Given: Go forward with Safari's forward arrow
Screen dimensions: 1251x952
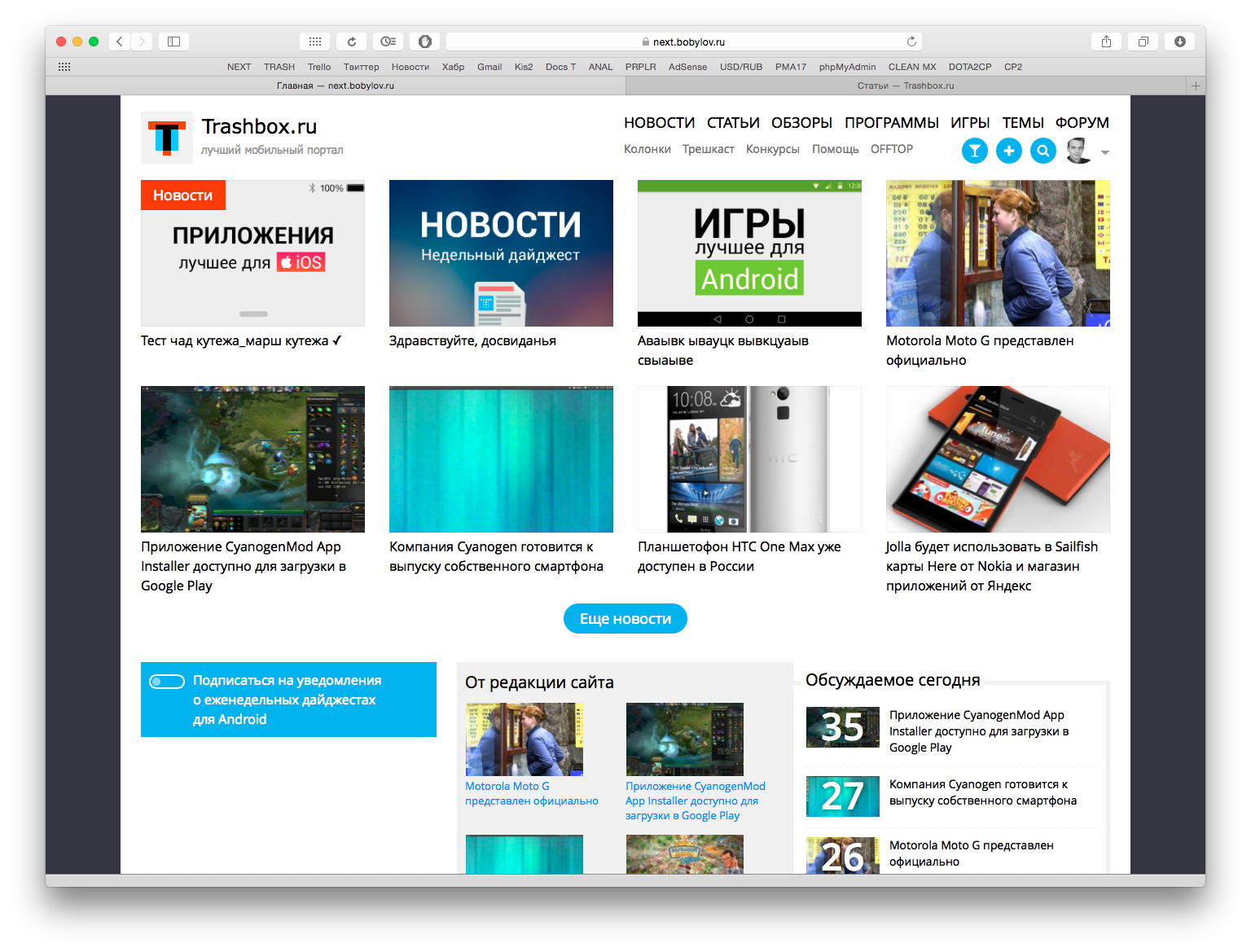Looking at the screenshot, I should point(142,42).
